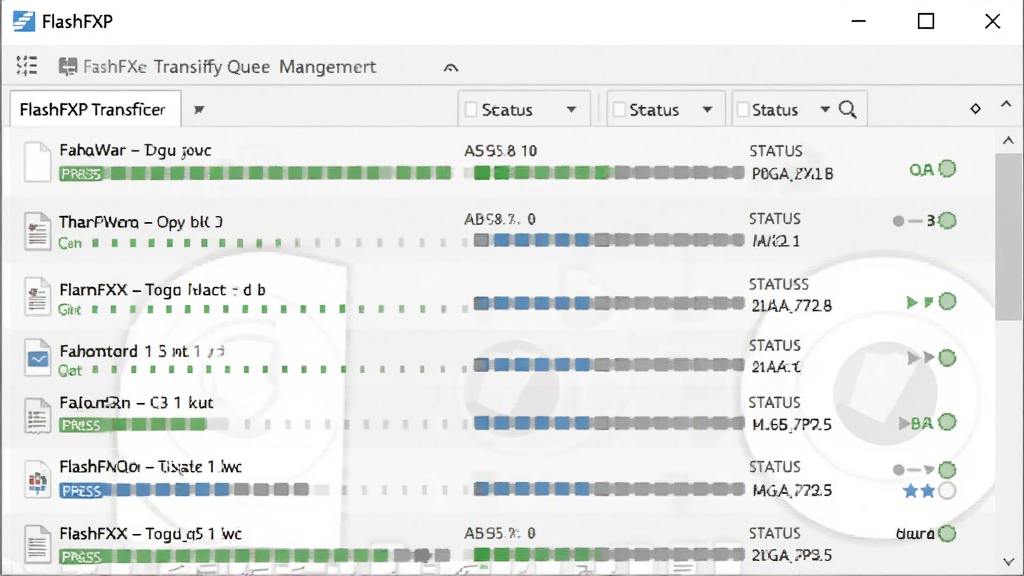This screenshot has height=576, width=1024.
Task: Toggle the green status circle in TharPWorg row
Action: 947,221
